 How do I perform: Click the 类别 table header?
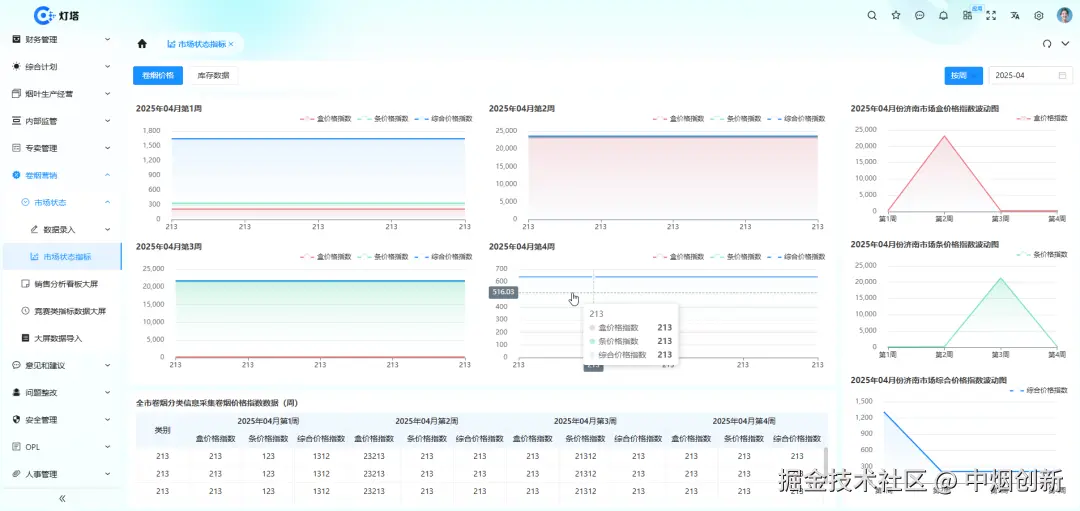[x=163, y=430]
